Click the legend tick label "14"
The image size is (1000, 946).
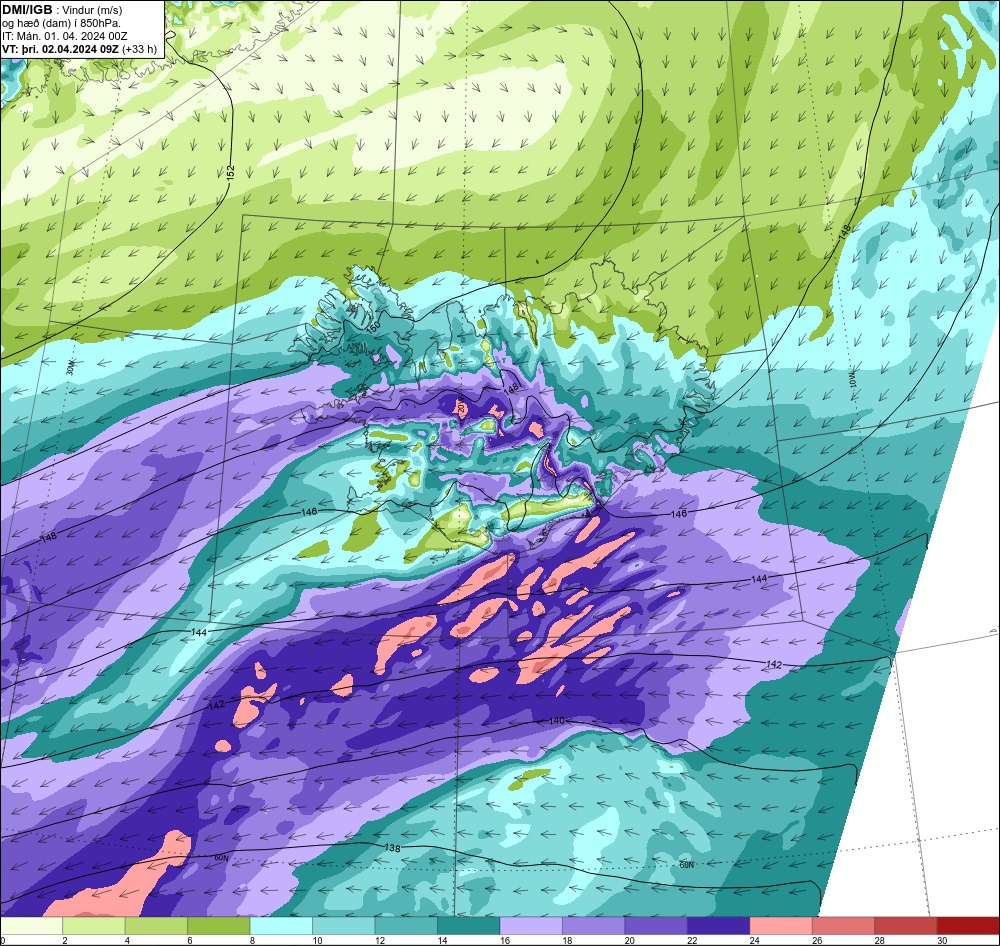coord(443,940)
